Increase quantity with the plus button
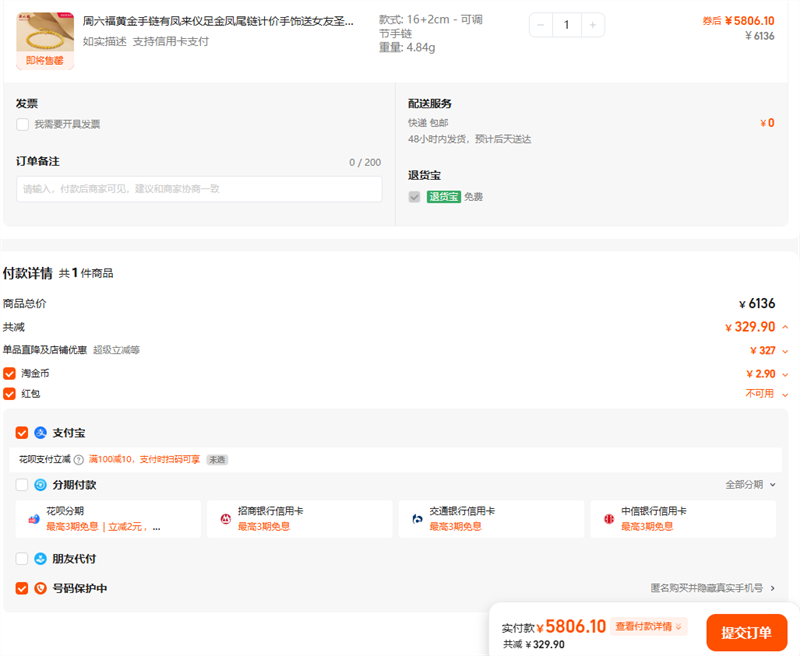 [x=593, y=25]
